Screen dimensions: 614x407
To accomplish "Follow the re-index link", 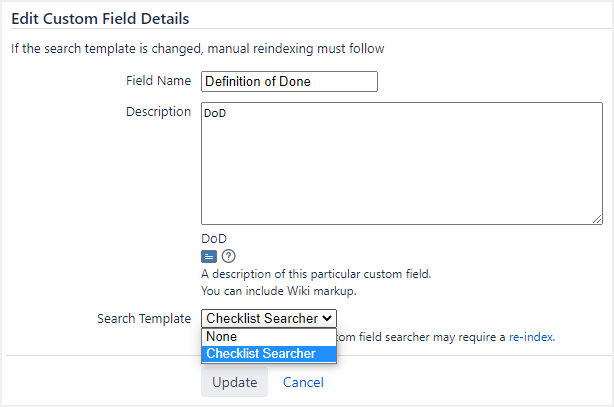I will (x=532, y=337).
